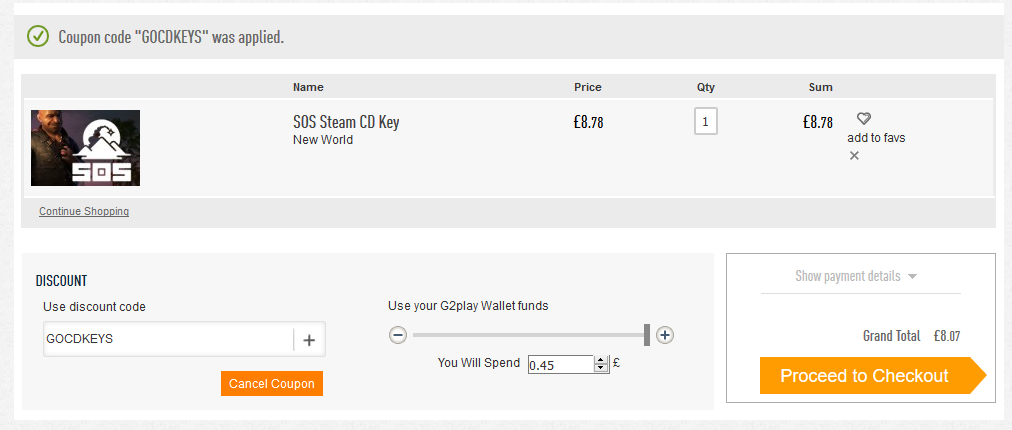Expand Show payment details dropdown

click(x=856, y=276)
